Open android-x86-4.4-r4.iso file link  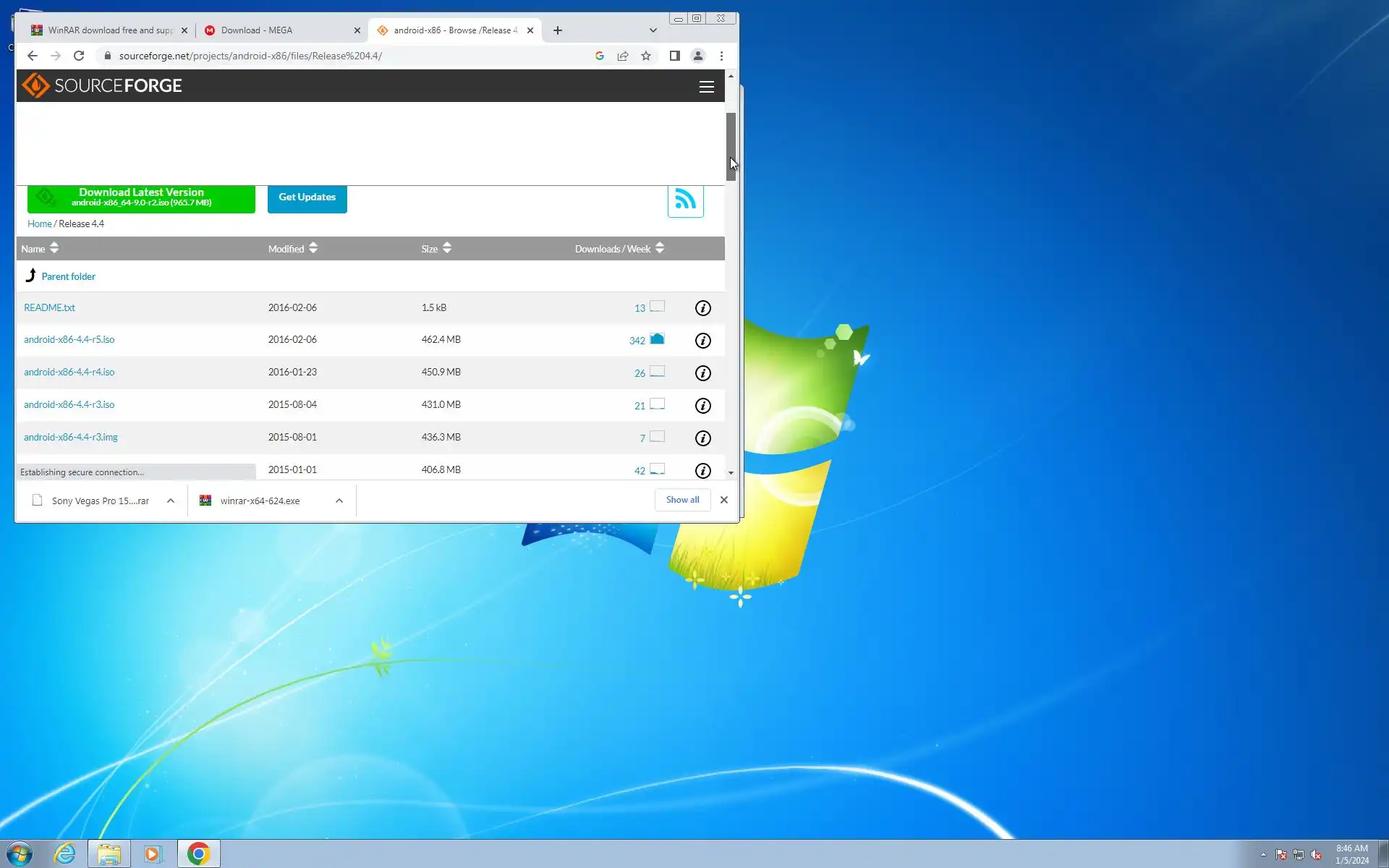(69, 372)
